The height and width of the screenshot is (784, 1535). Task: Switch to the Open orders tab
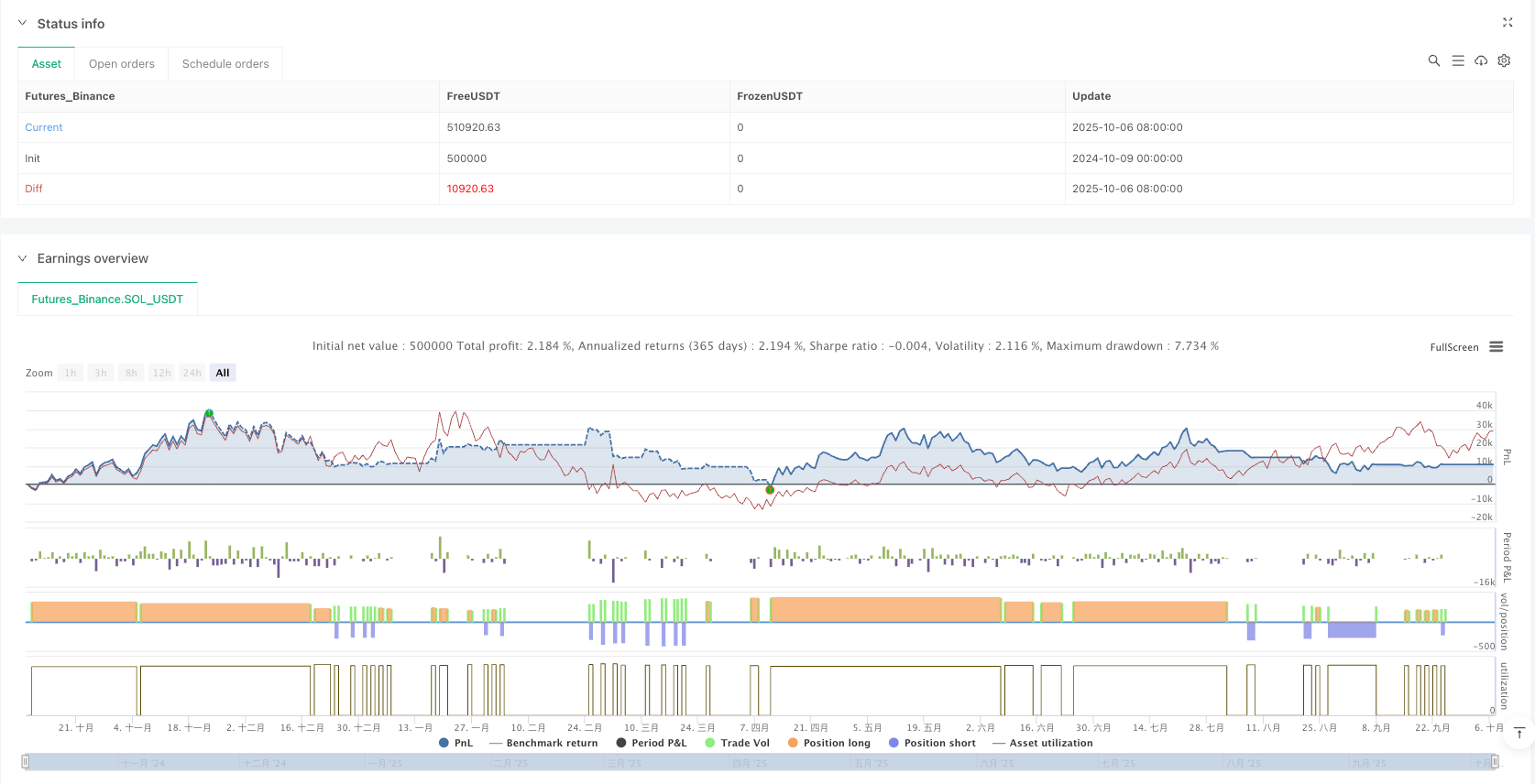coord(122,64)
